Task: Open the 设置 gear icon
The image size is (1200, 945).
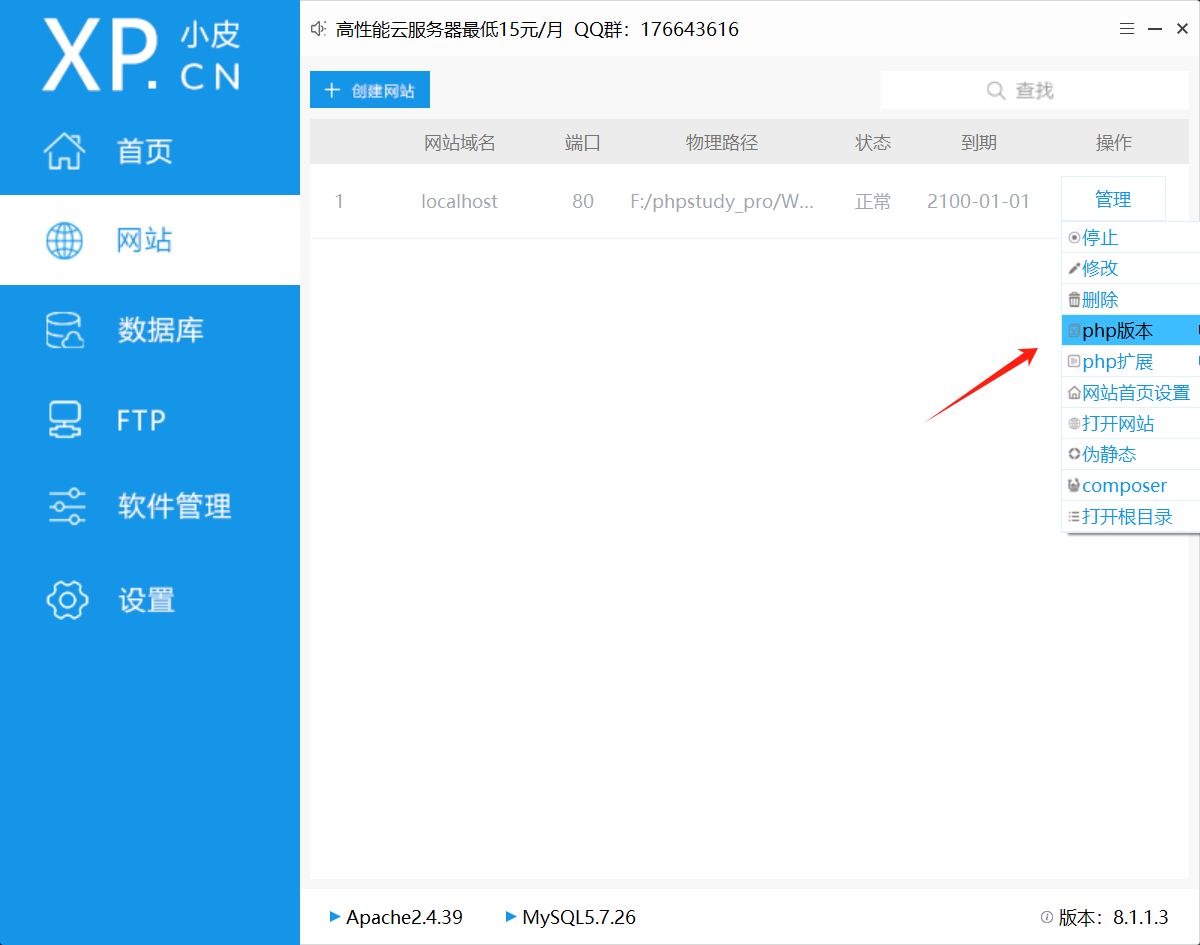Action: 68,600
